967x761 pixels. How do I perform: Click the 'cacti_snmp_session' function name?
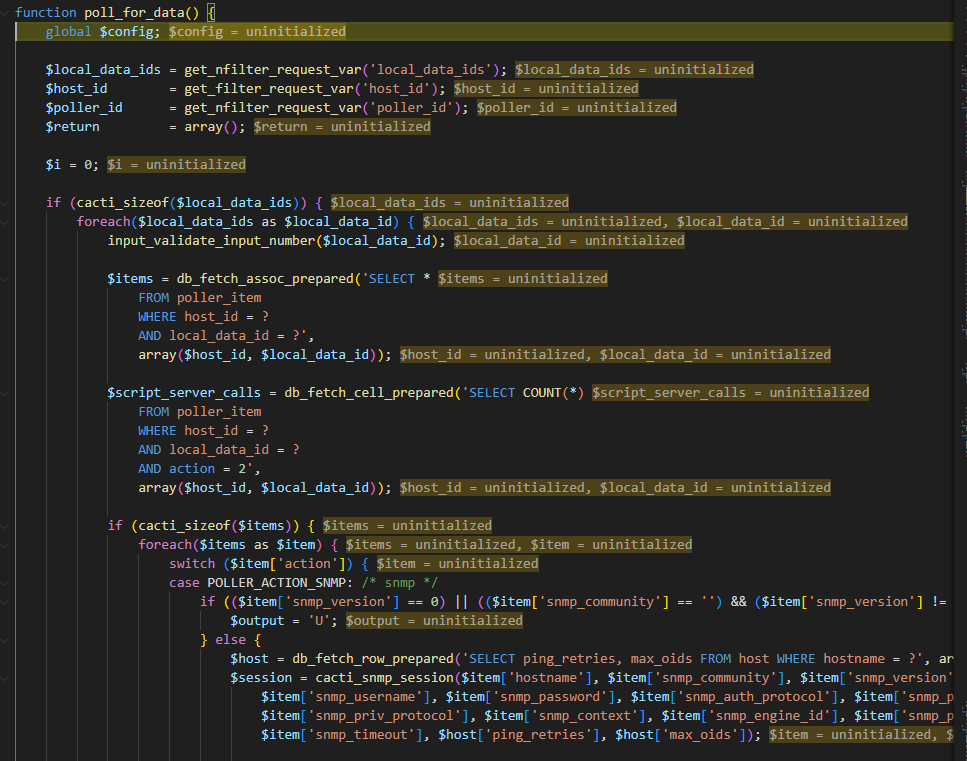coord(385,678)
